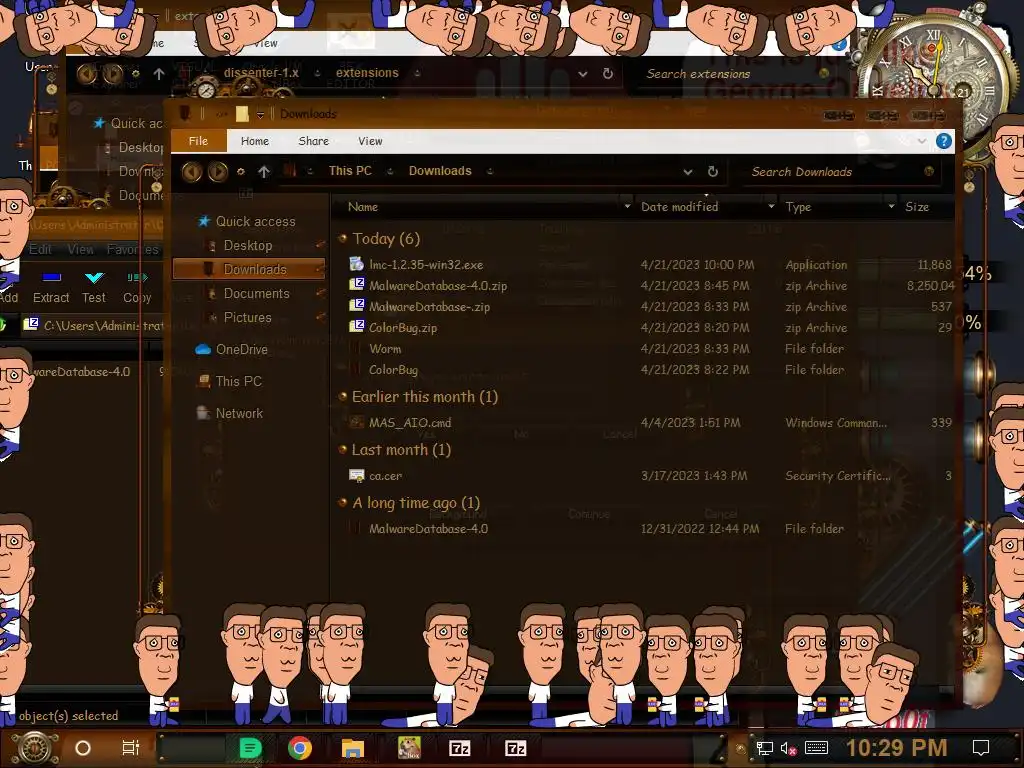Click the muted volume tray icon

pyautogui.click(x=788, y=748)
